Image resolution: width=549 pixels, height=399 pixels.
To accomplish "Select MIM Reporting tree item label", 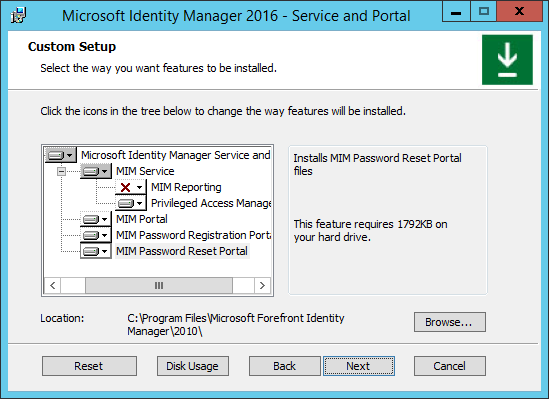I will point(186,187).
